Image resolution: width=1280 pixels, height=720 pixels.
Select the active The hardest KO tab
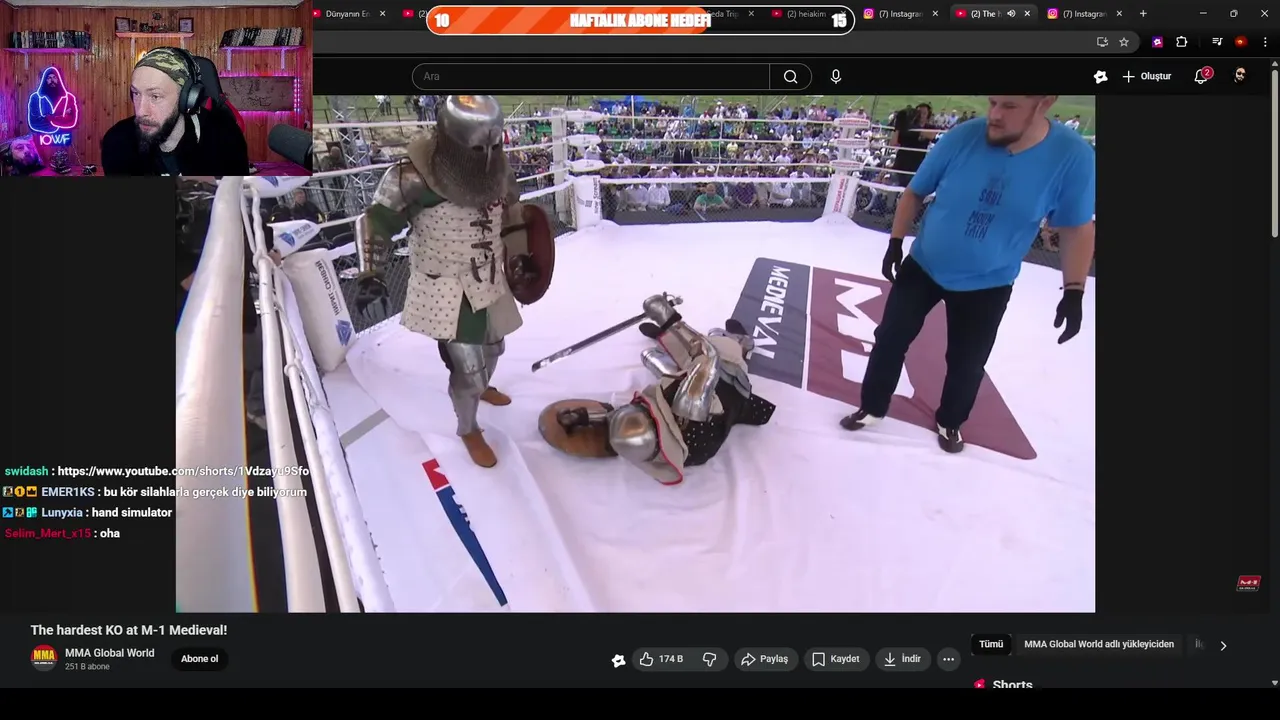(985, 14)
